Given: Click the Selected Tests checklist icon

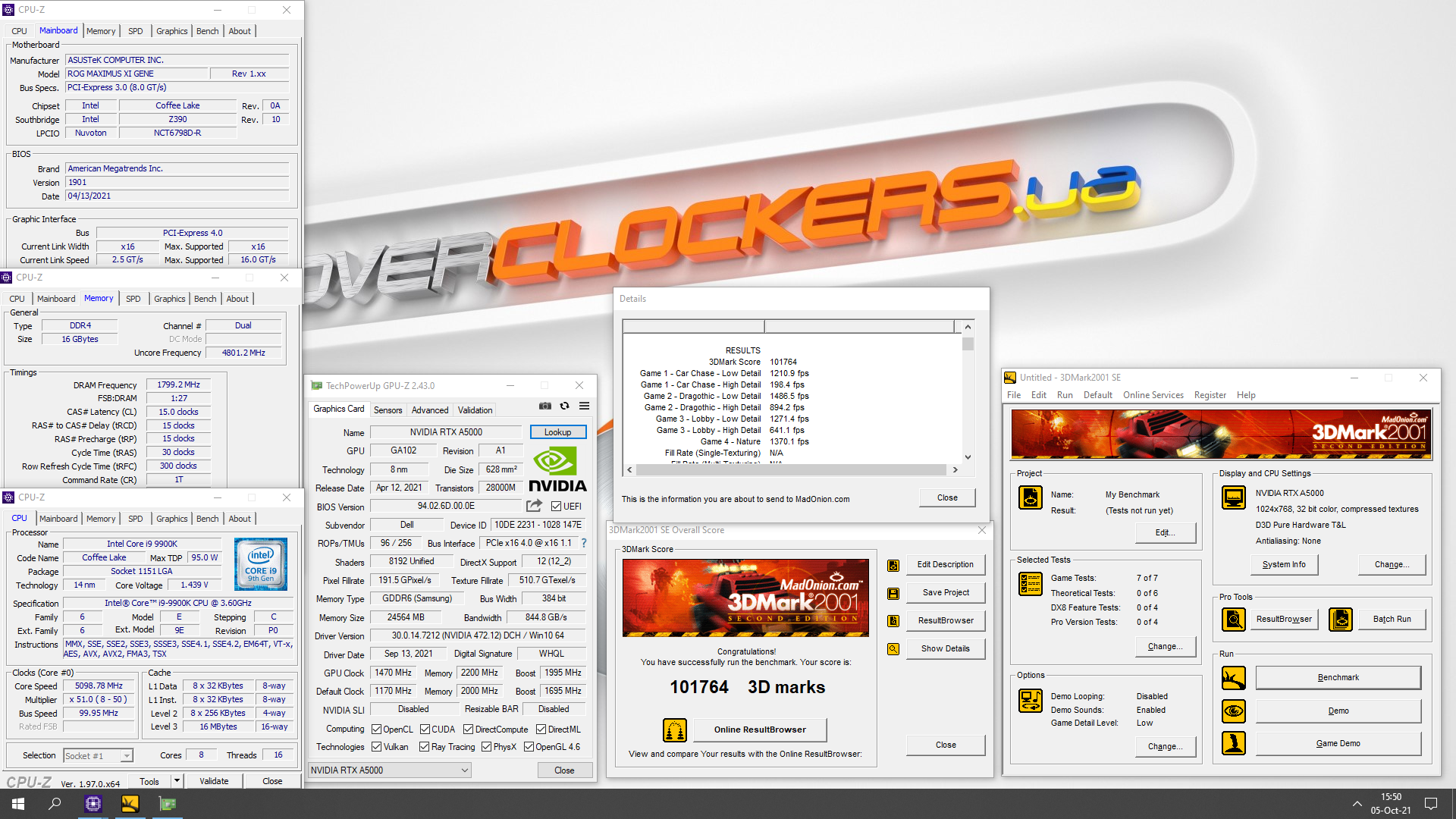Looking at the screenshot, I should [1031, 584].
